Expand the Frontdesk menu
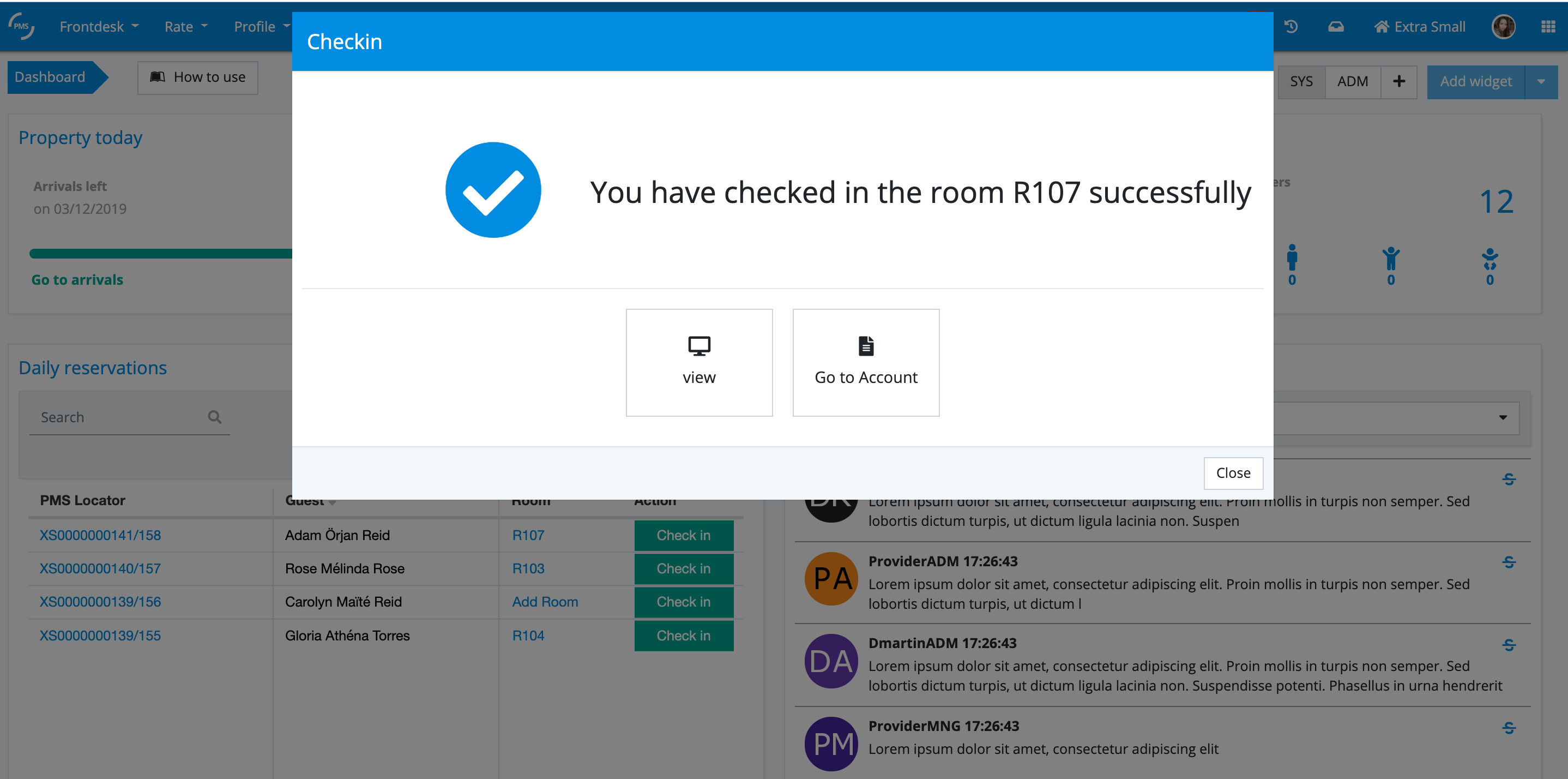The height and width of the screenshot is (779, 1568). click(99, 27)
